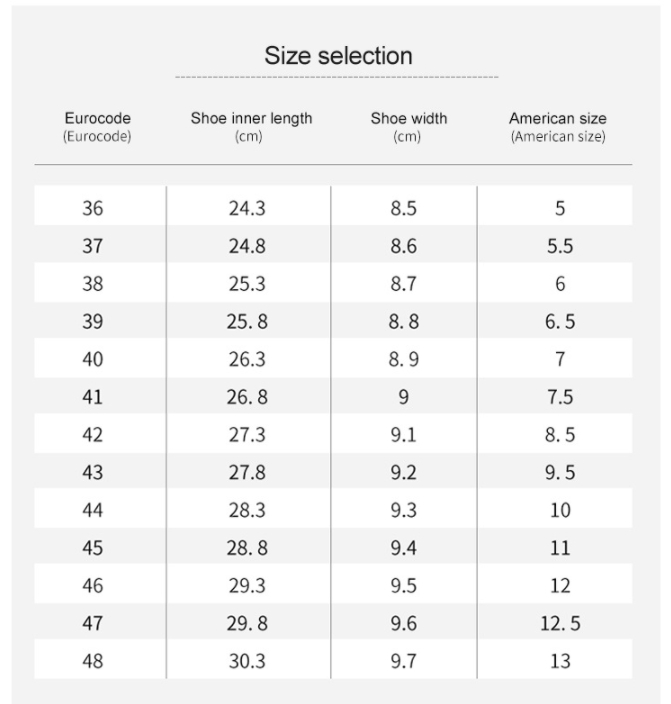
Task: Pick Eurocode size 42 in the table
Action: (x=93, y=435)
